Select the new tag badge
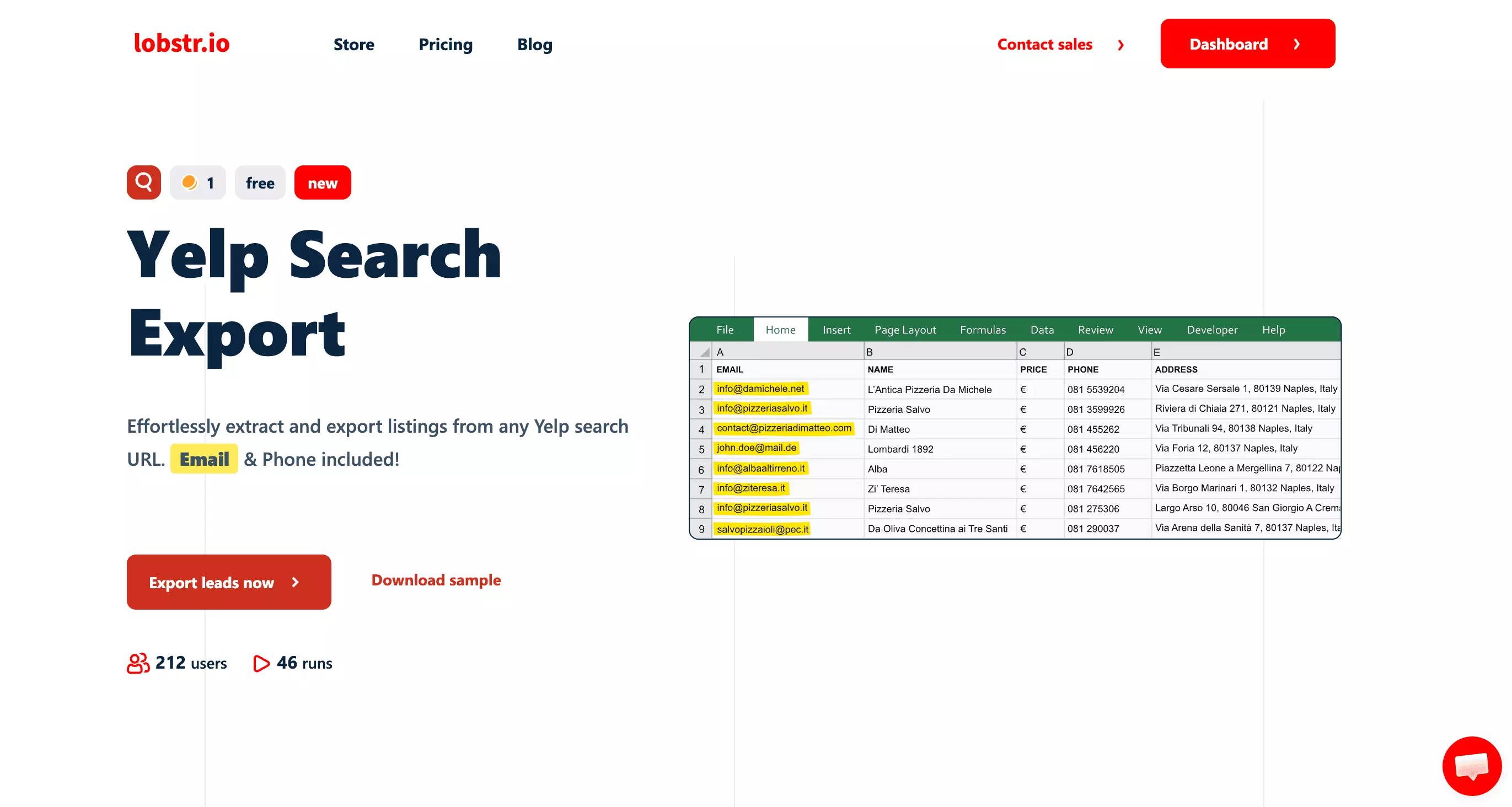This screenshot has height=807, width=1512. pos(322,183)
